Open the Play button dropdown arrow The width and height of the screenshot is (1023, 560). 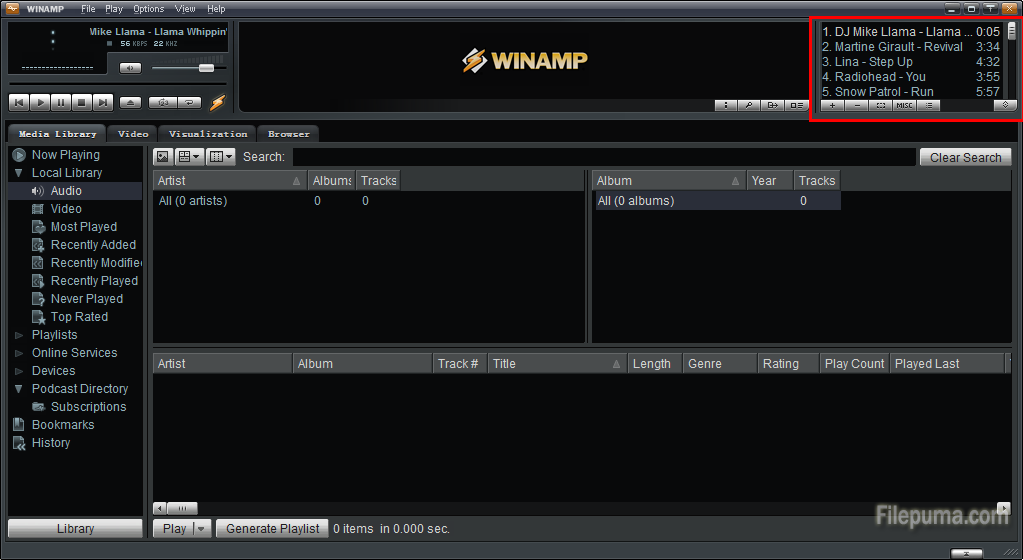(201, 529)
